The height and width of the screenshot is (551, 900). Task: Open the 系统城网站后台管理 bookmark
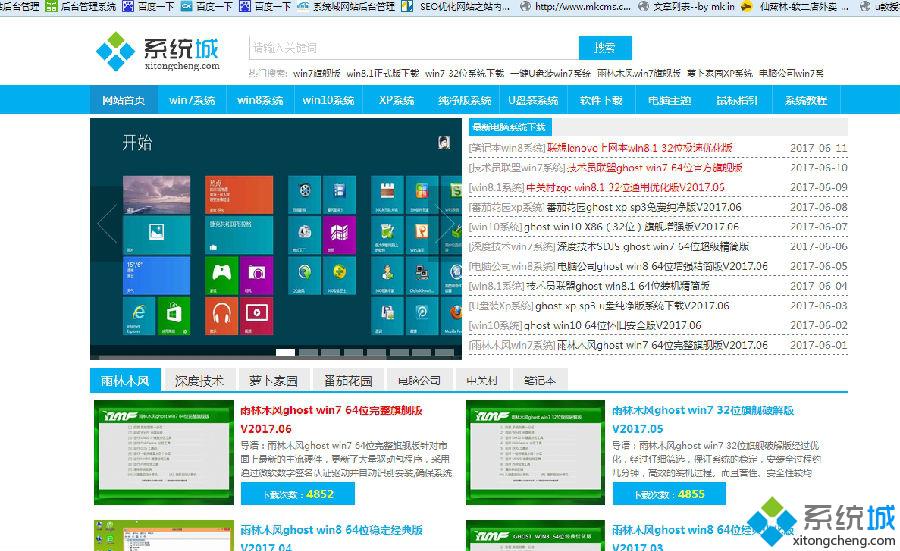[x=346, y=6]
